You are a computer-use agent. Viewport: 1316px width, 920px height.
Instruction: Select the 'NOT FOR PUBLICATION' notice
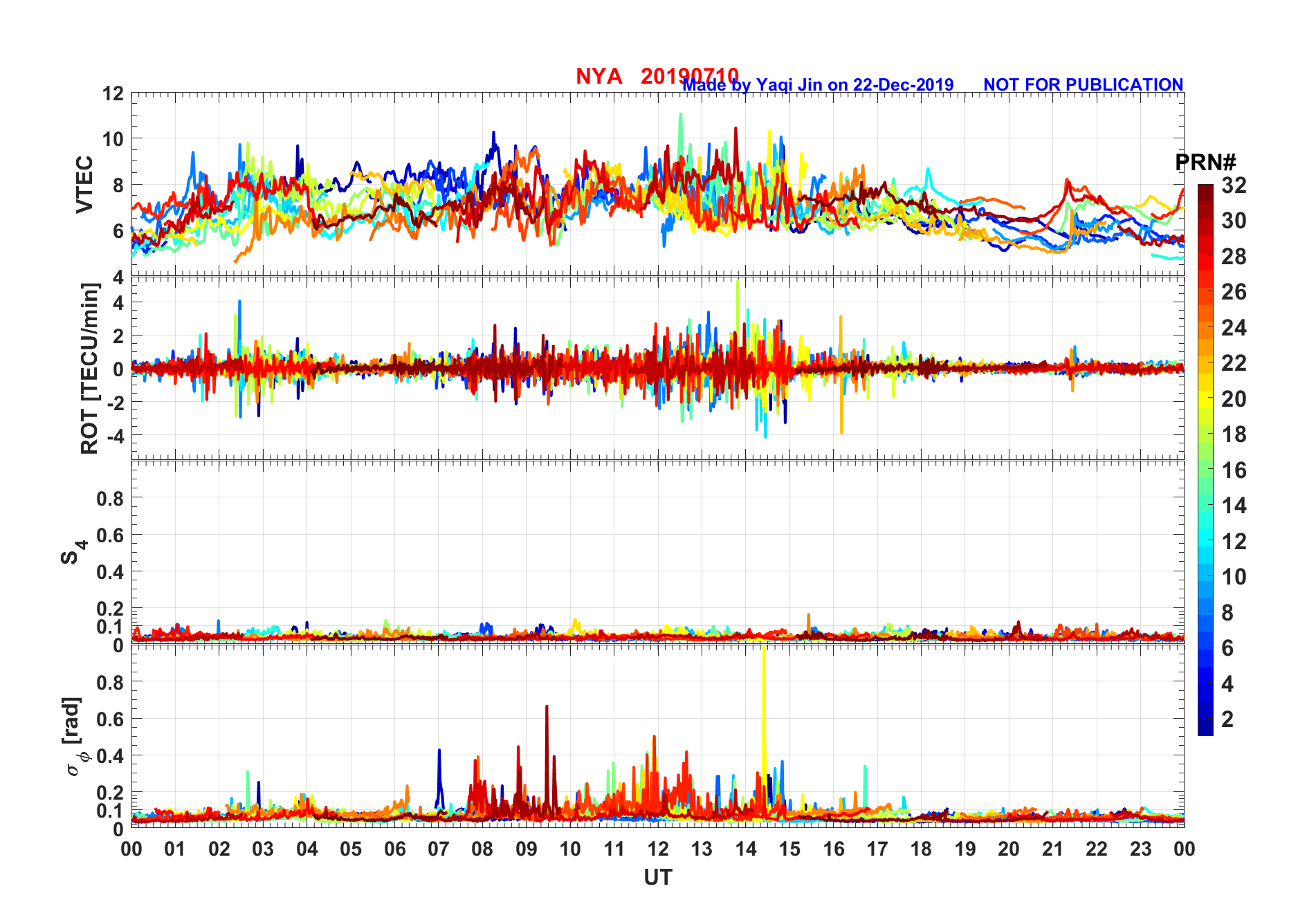[1084, 85]
